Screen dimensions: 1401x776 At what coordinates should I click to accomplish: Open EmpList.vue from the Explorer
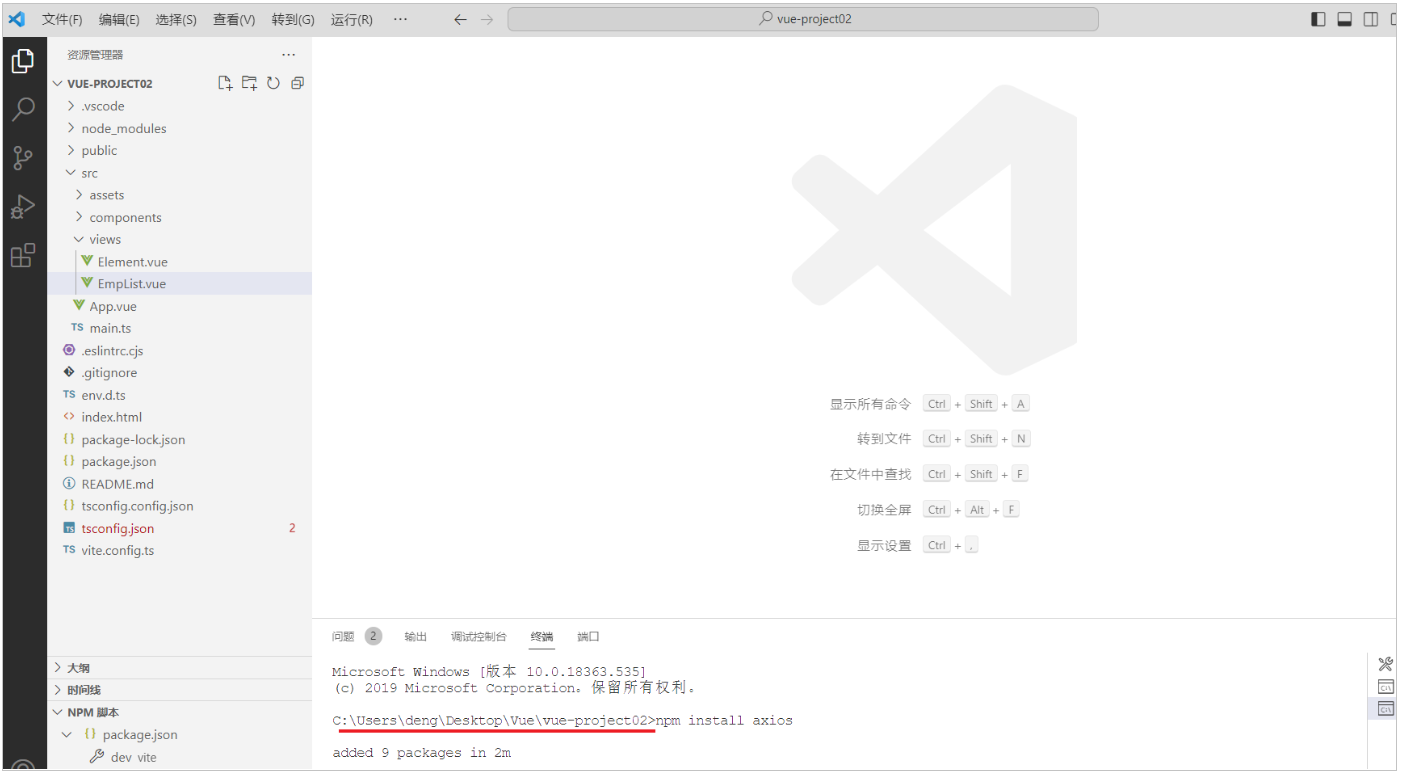[130, 283]
